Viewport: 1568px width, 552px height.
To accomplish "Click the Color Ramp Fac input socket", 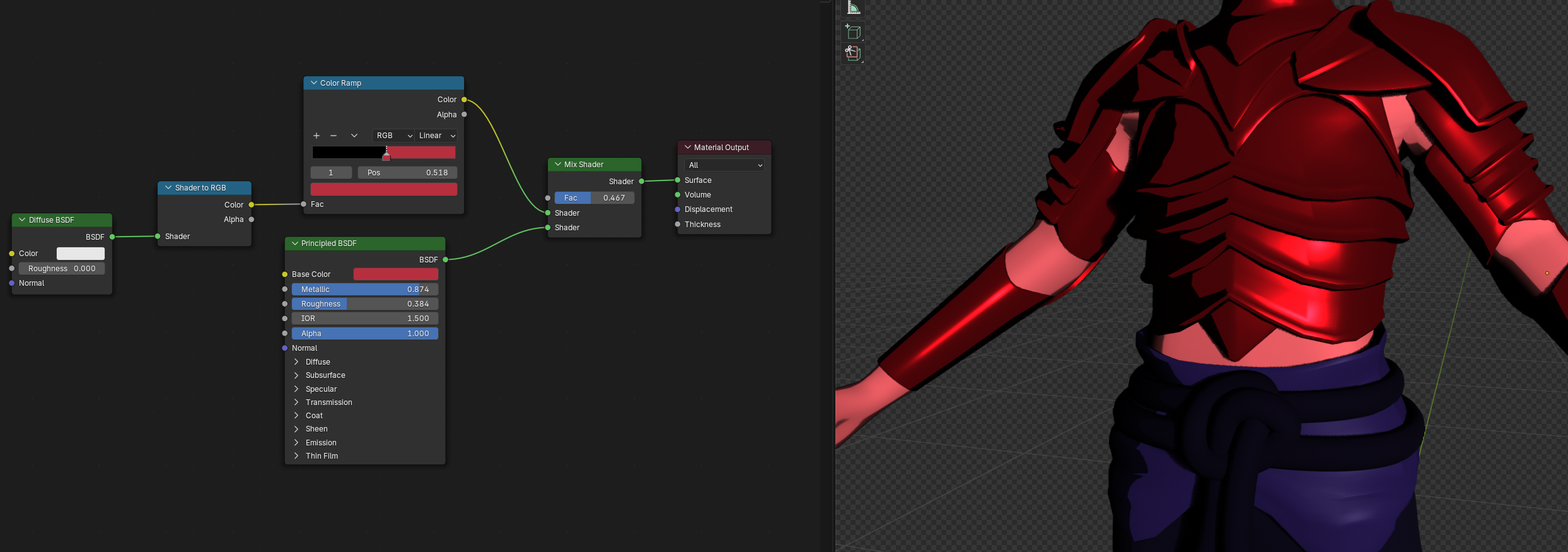I will pos(304,204).
